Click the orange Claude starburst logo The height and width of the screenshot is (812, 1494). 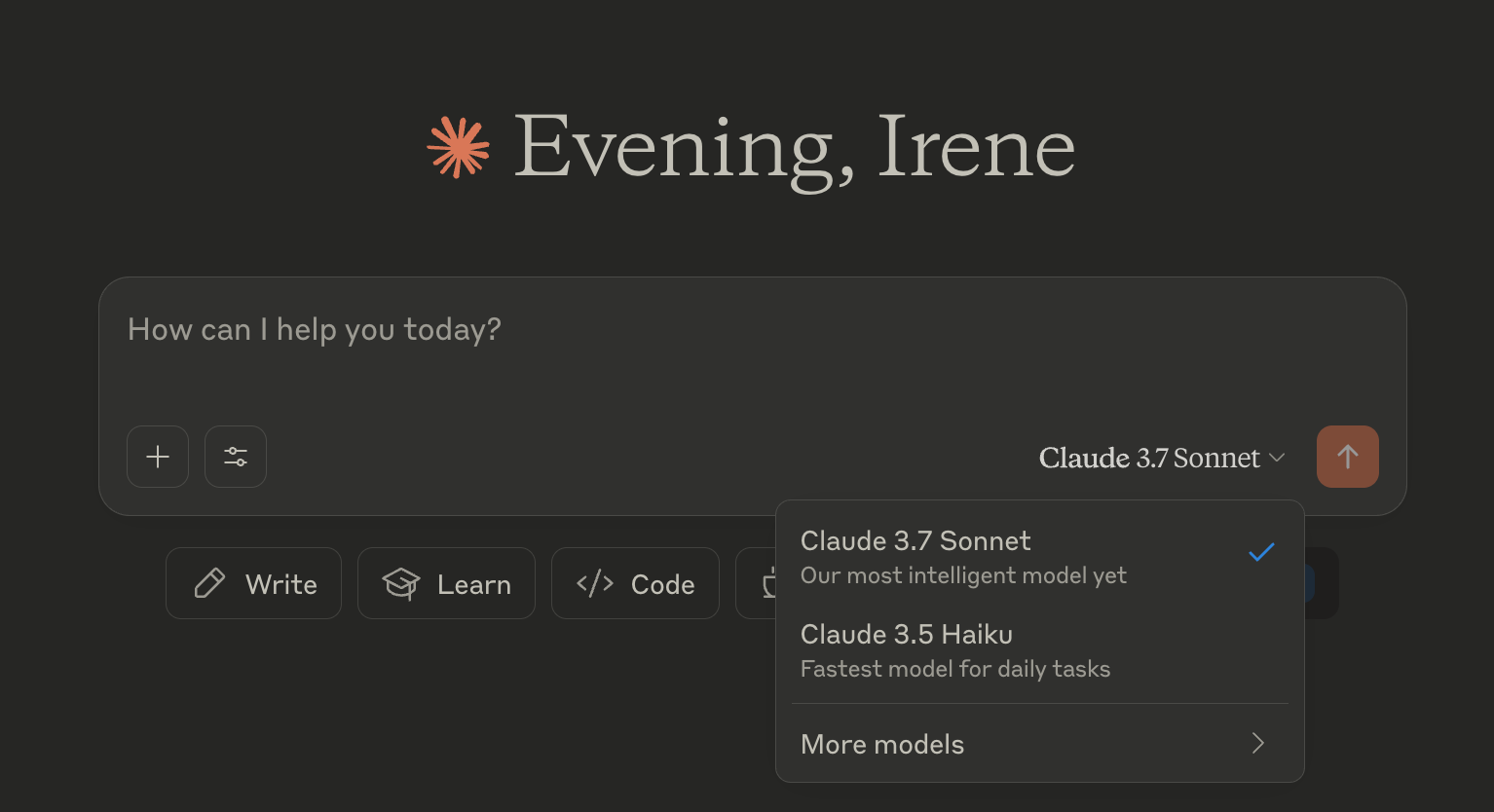[459, 148]
